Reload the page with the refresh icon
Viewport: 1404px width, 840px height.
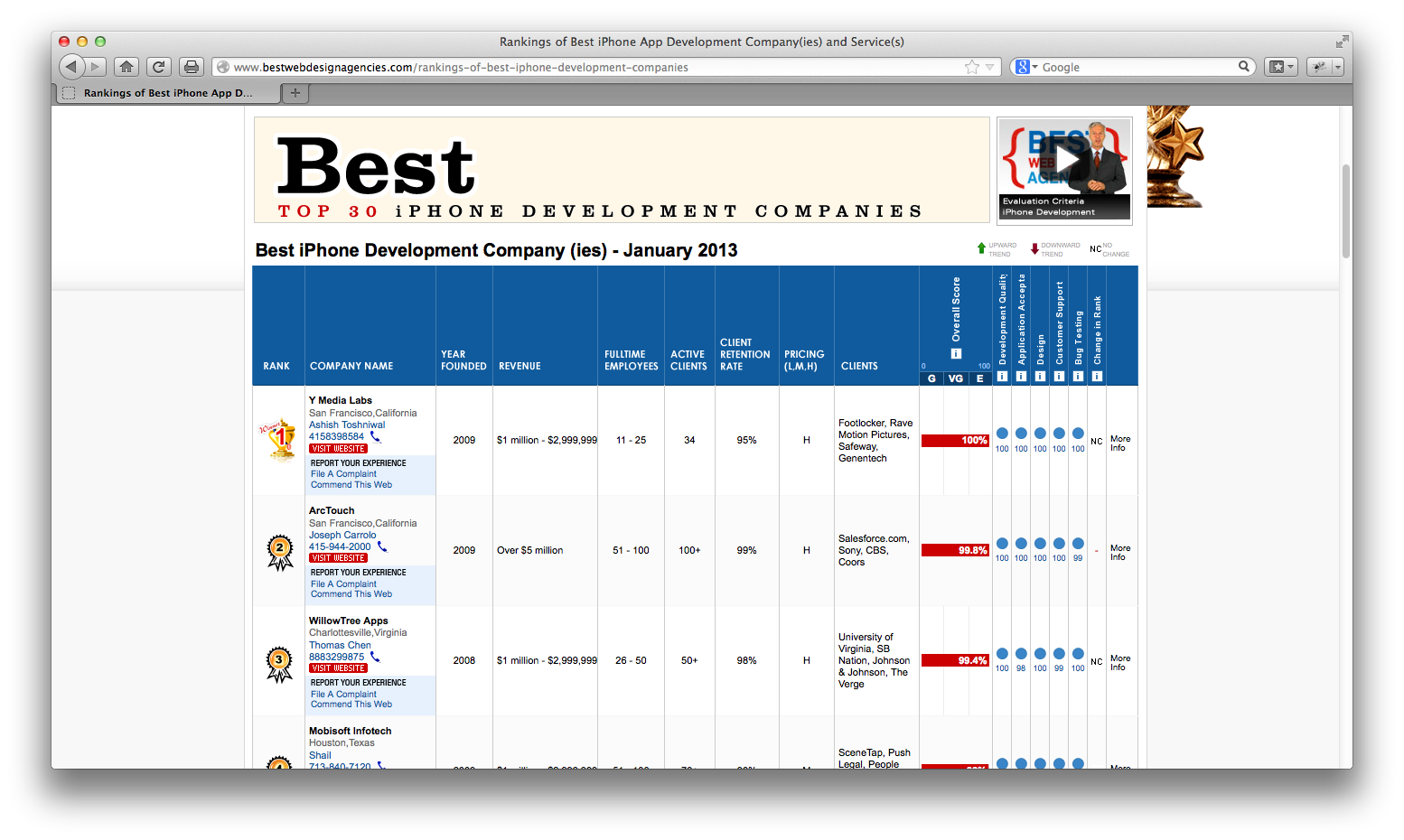coord(159,67)
